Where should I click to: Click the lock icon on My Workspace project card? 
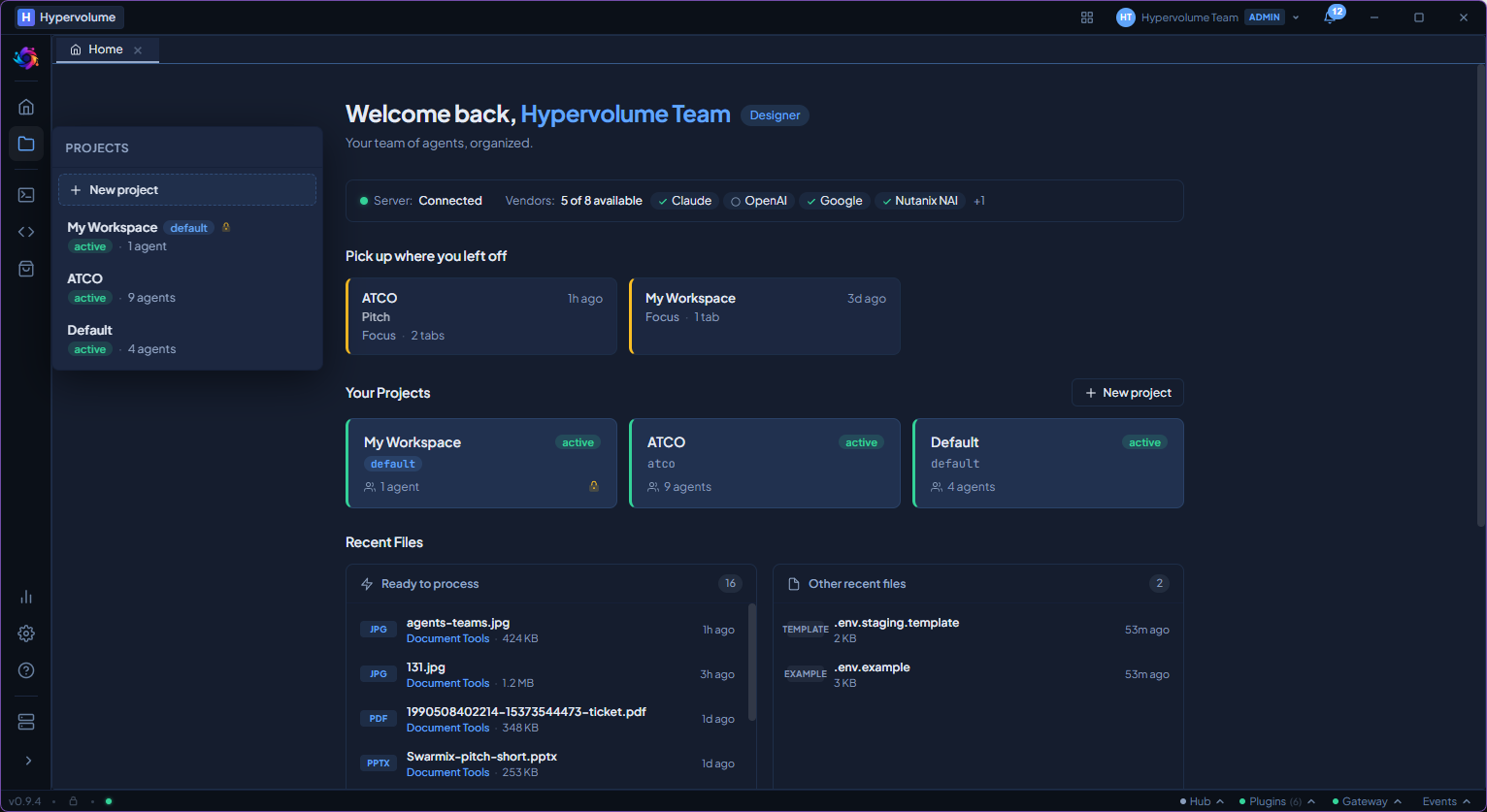[594, 486]
